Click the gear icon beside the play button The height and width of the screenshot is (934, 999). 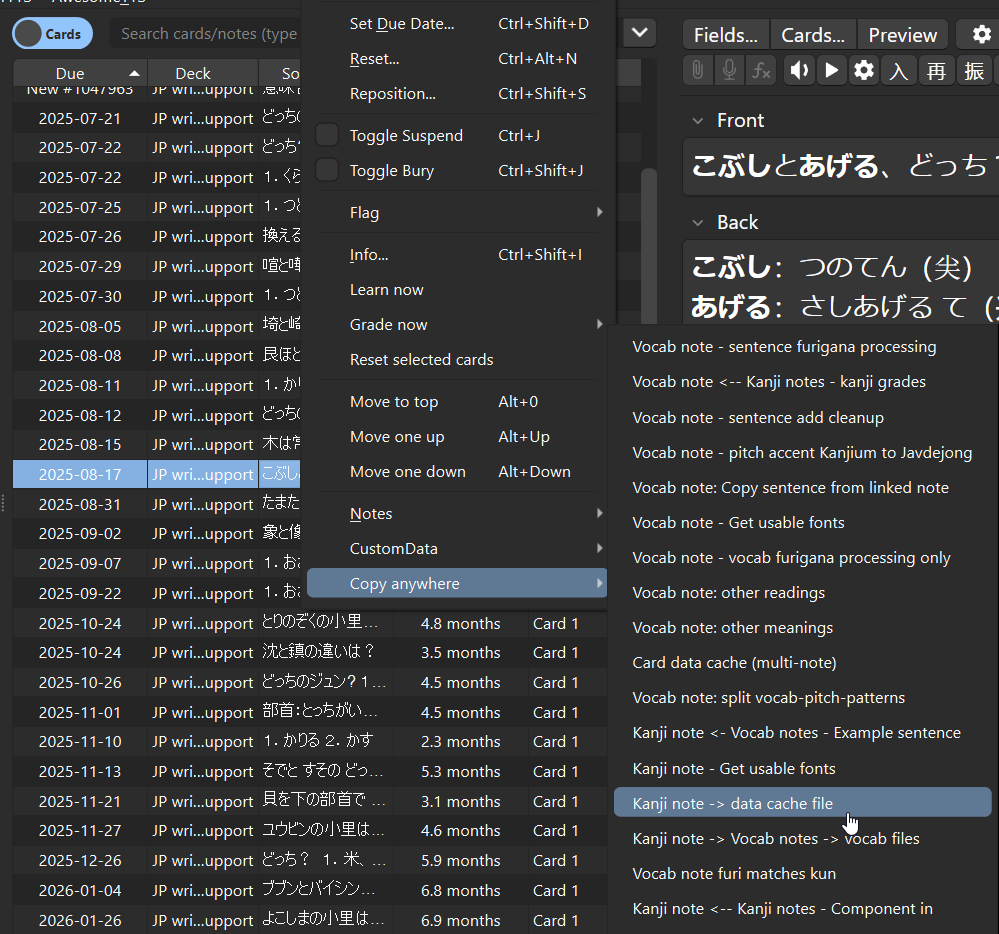(x=864, y=71)
